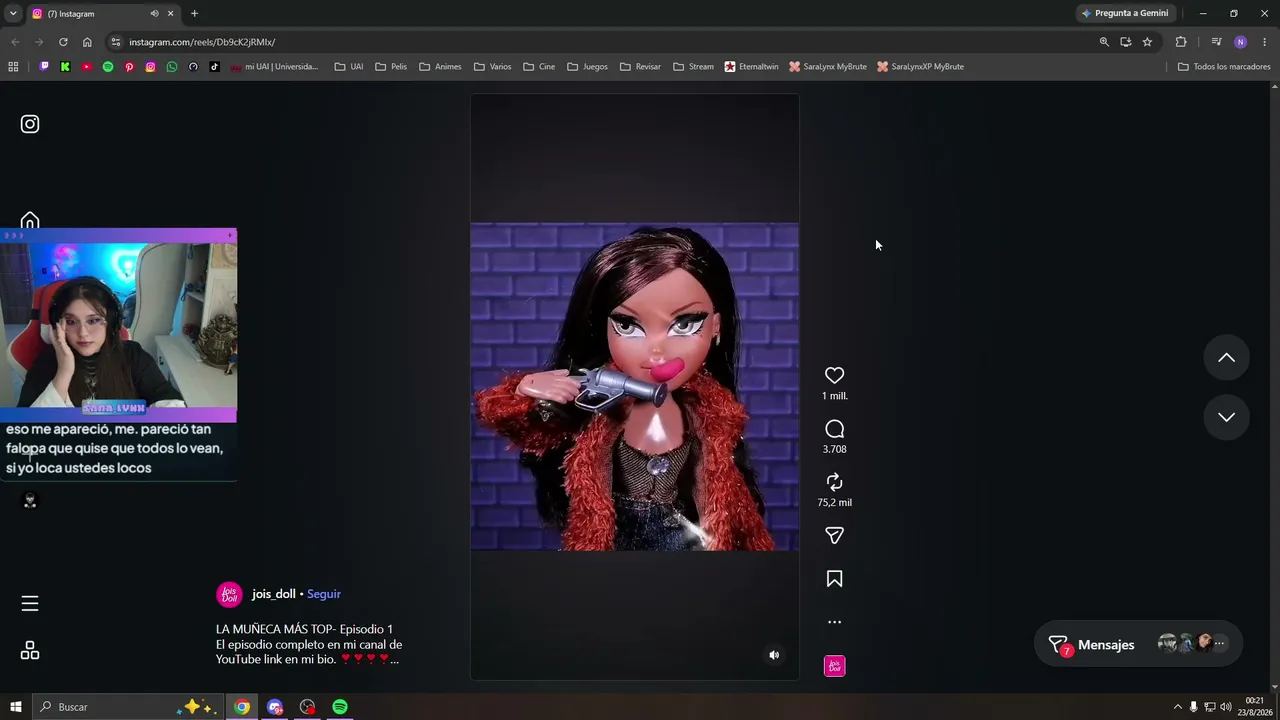Expand the Cine bookmarks folder
Image resolution: width=1280 pixels, height=720 pixels.
point(539,67)
